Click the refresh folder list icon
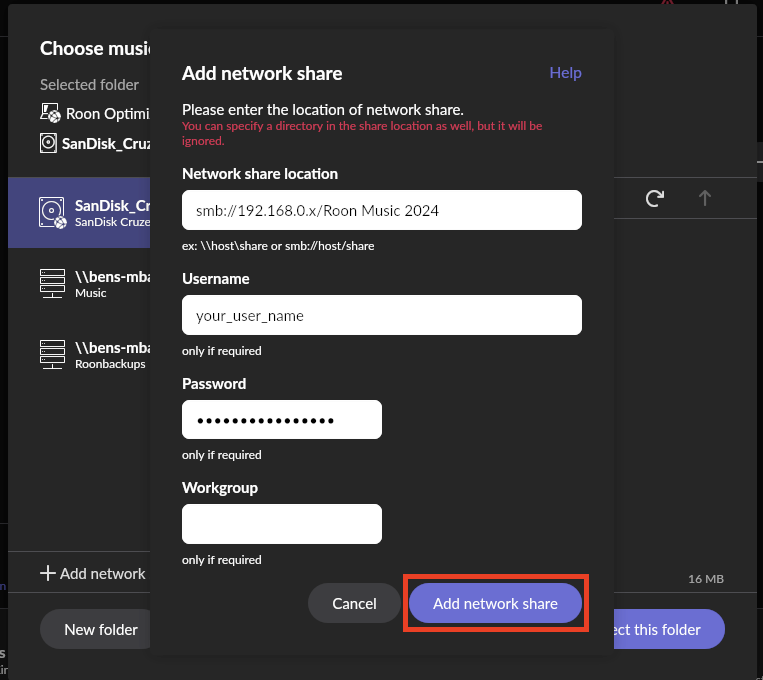The width and height of the screenshot is (763, 680). pyautogui.click(x=654, y=198)
